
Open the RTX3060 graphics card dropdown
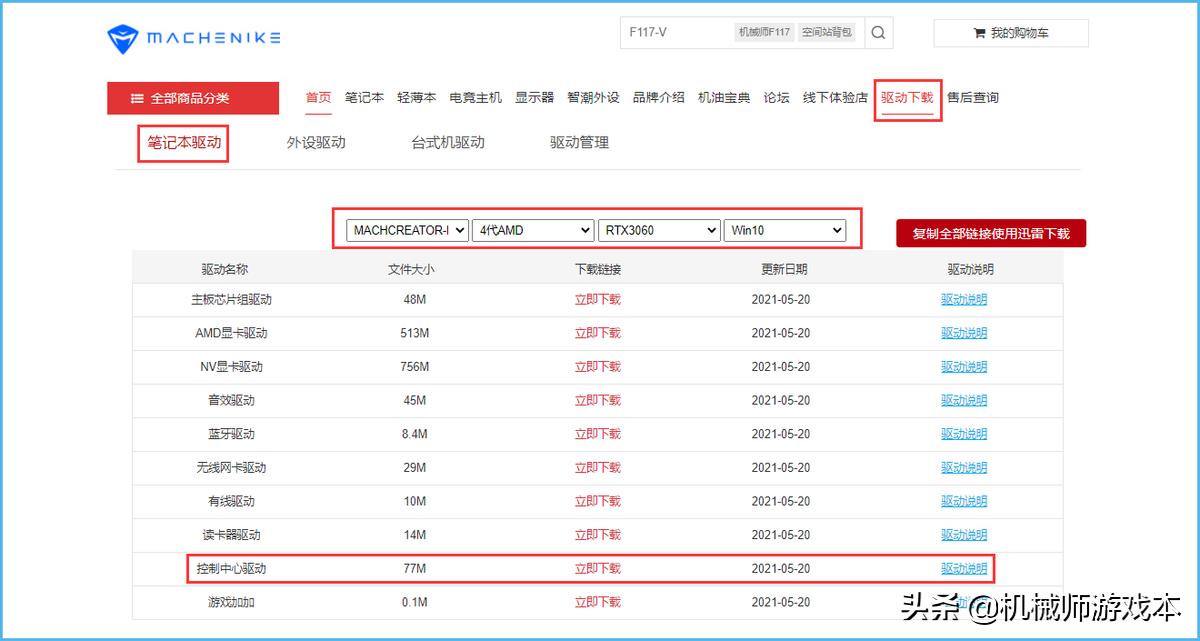[658, 229]
